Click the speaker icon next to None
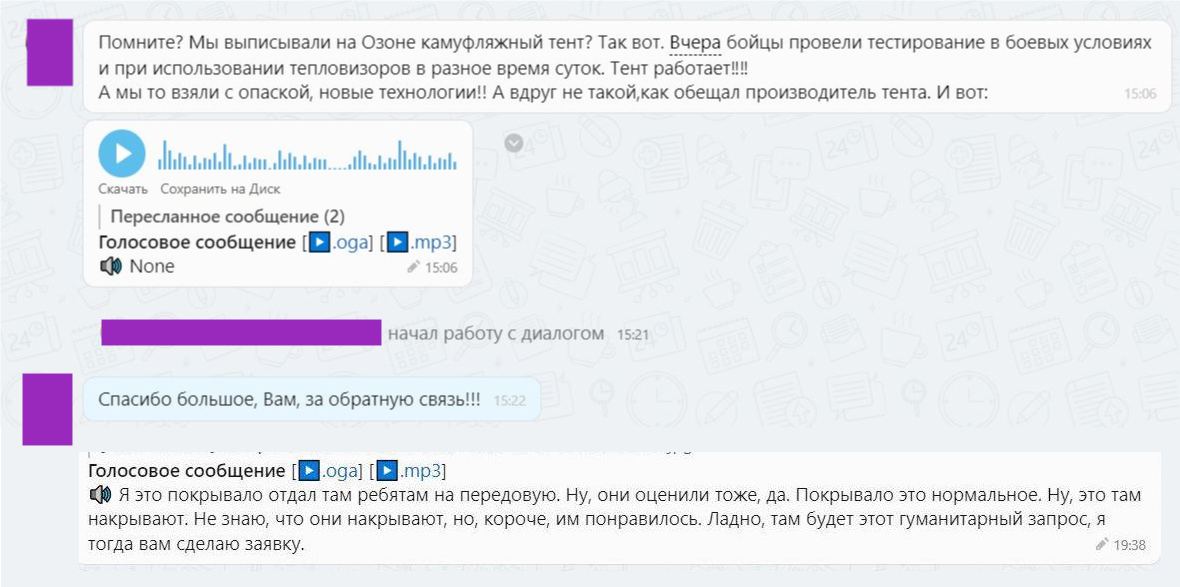This screenshot has width=1180, height=587. click(111, 266)
